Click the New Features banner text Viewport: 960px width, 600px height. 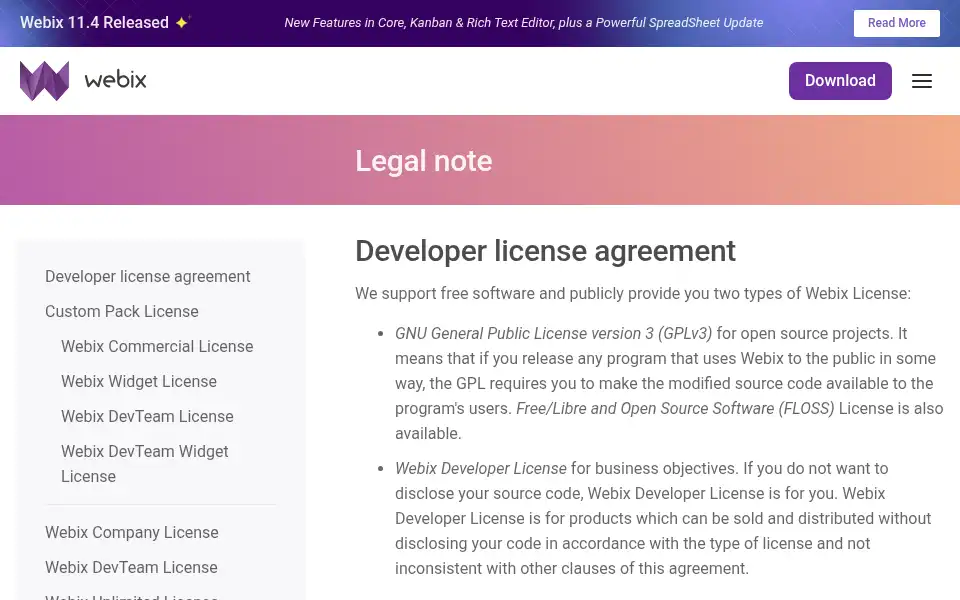point(523,23)
